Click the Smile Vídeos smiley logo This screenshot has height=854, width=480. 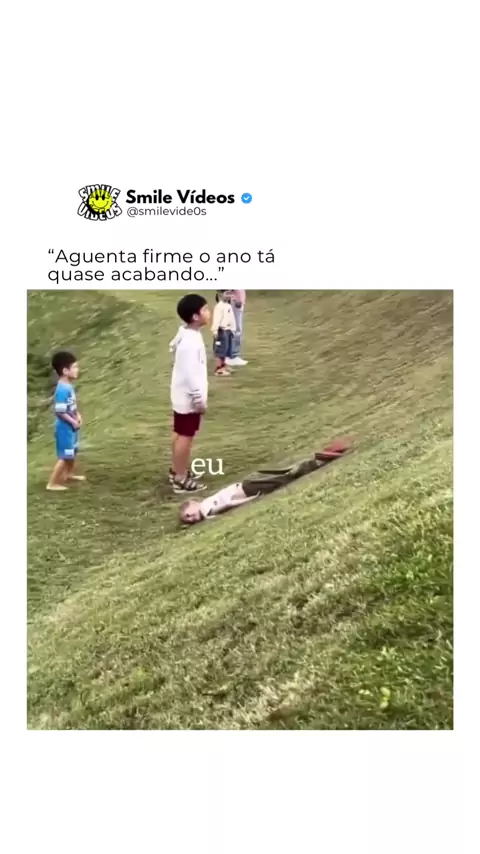[99, 202]
